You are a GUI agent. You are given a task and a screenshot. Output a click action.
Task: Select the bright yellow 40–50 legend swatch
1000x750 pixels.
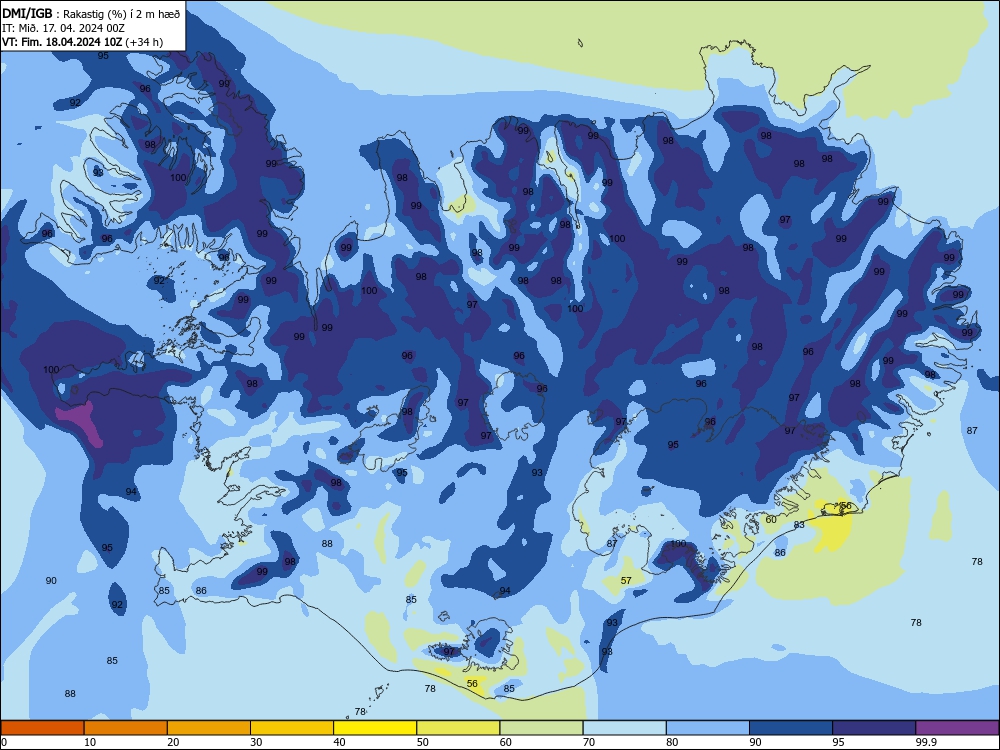pos(375,728)
